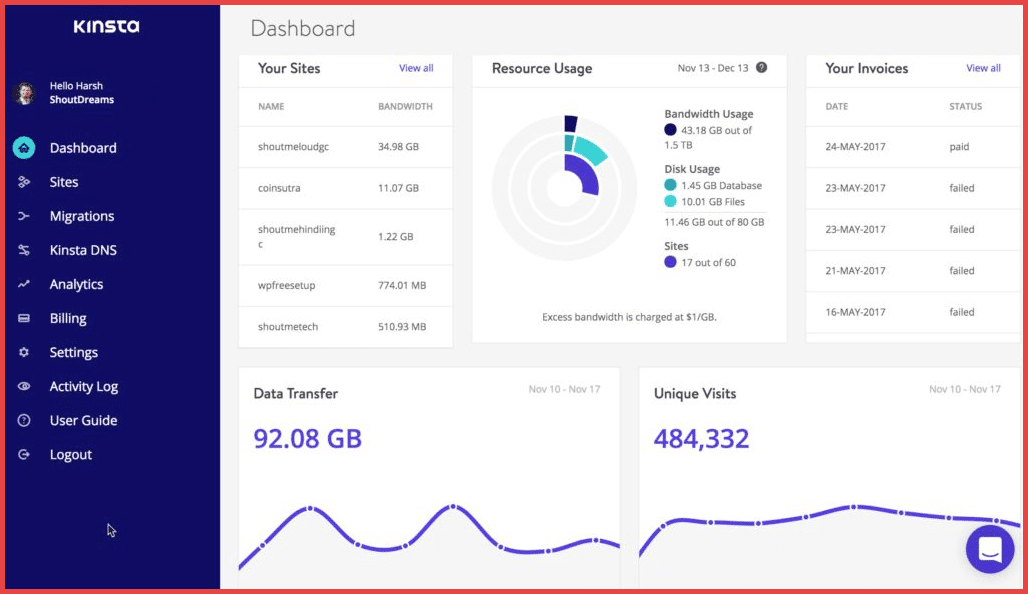Screen dimensions: 1028x594
Task: Click the Migrations arrow icon
Action: [x=24, y=216]
